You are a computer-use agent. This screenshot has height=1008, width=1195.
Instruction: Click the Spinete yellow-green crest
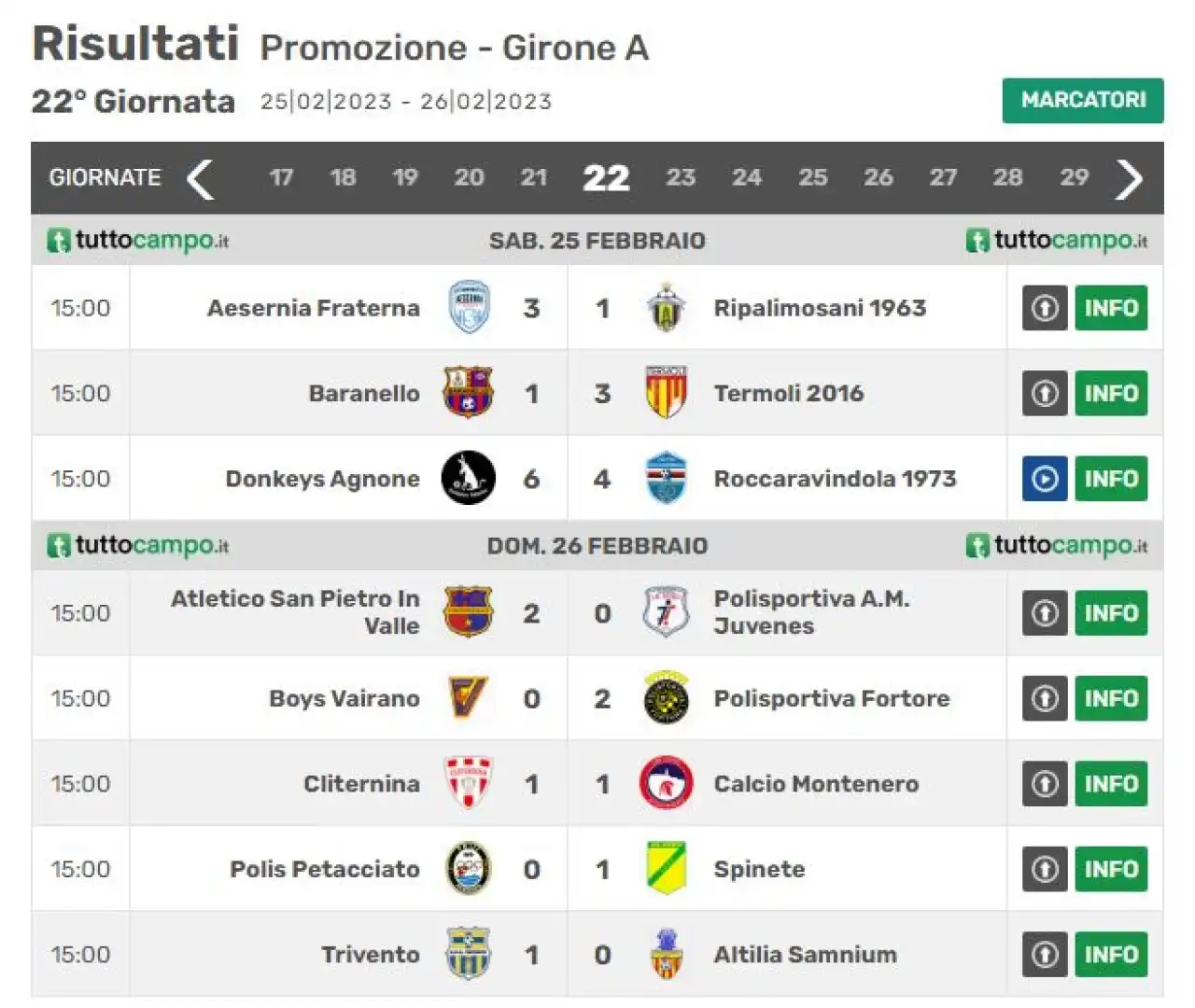click(667, 868)
